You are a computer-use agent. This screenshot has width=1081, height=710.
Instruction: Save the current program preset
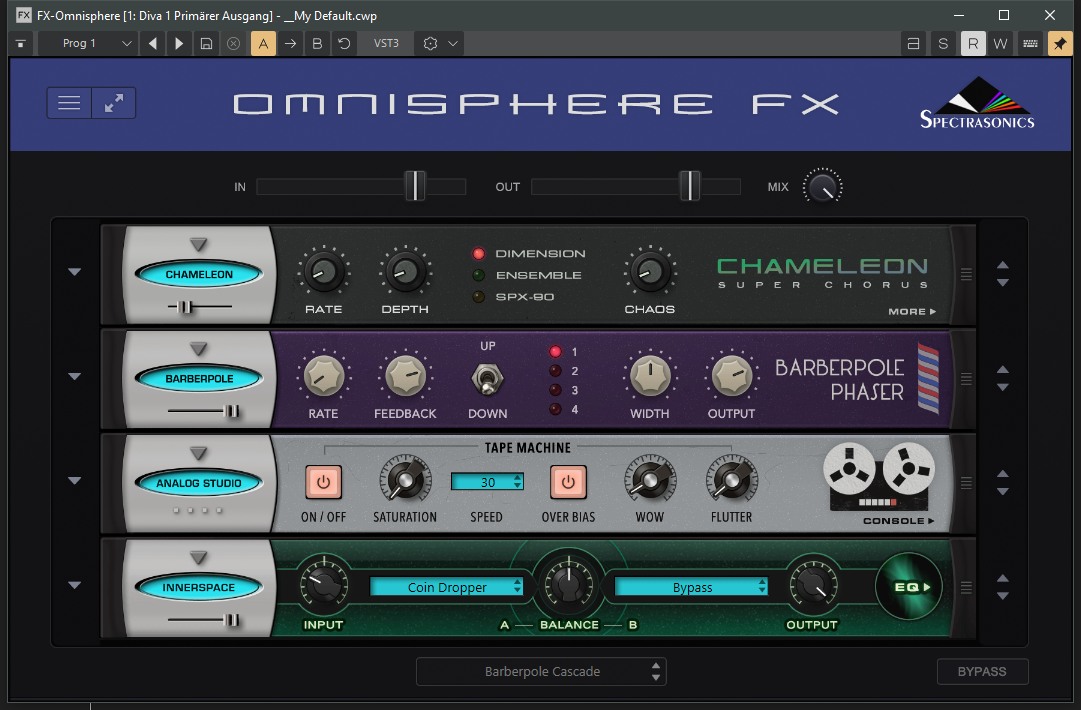[x=206, y=43]
